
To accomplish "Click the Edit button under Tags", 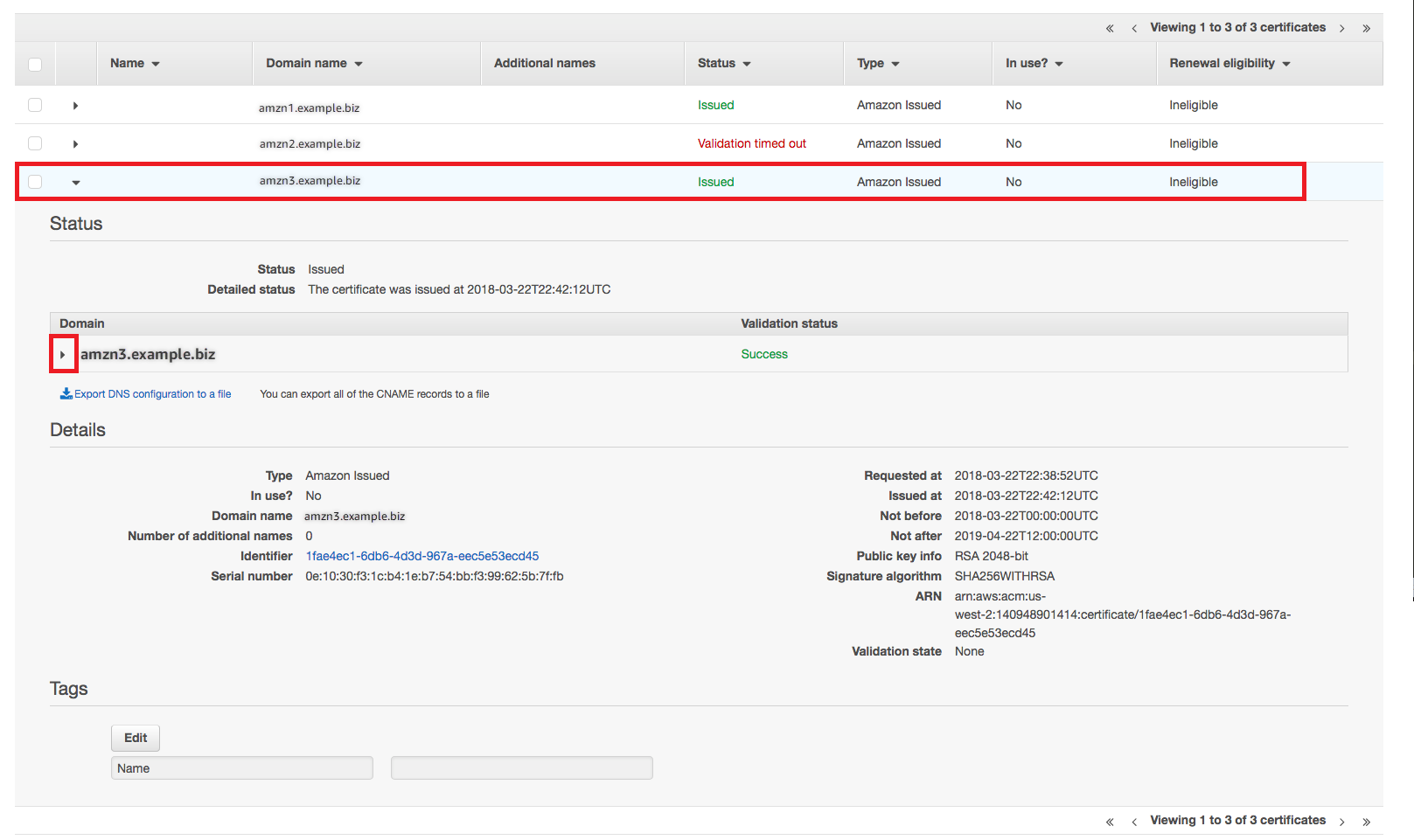I will (x=135, y=737).
